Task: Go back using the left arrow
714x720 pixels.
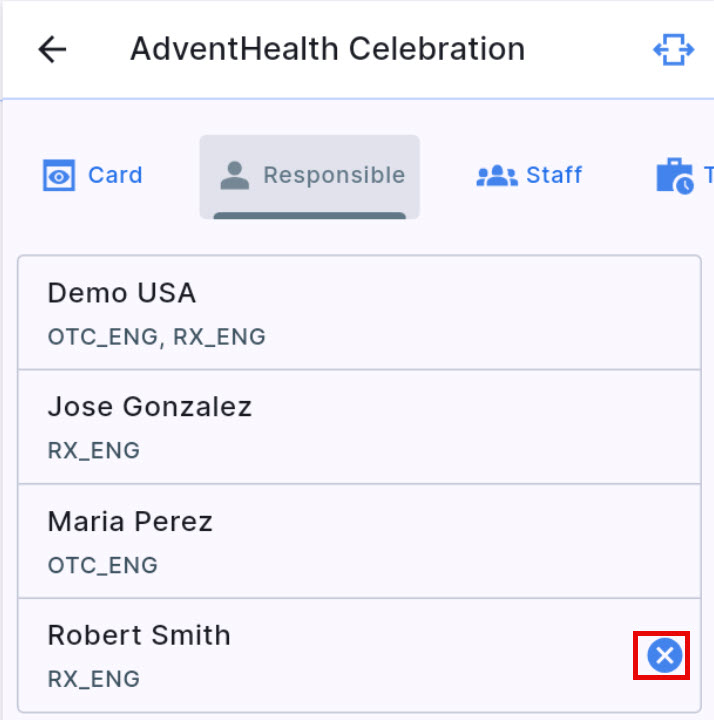Action: point(52,50)
